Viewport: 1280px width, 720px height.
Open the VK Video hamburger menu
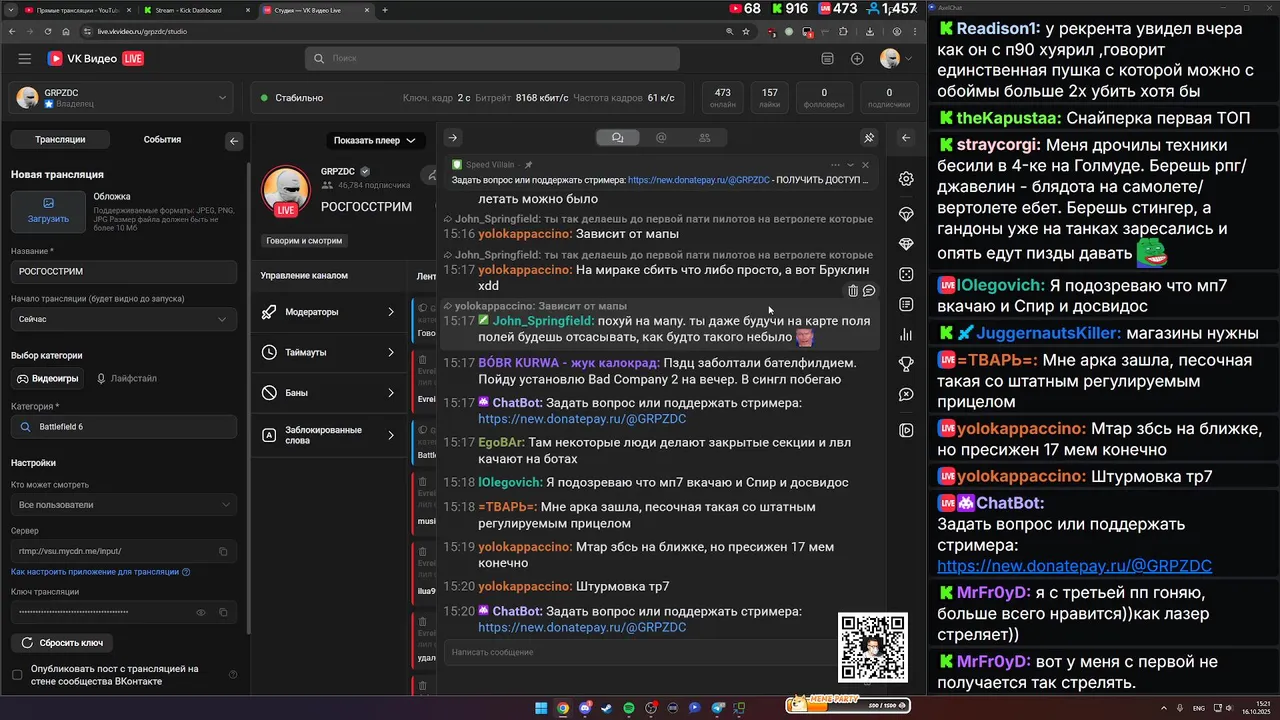tap(24, 59)
